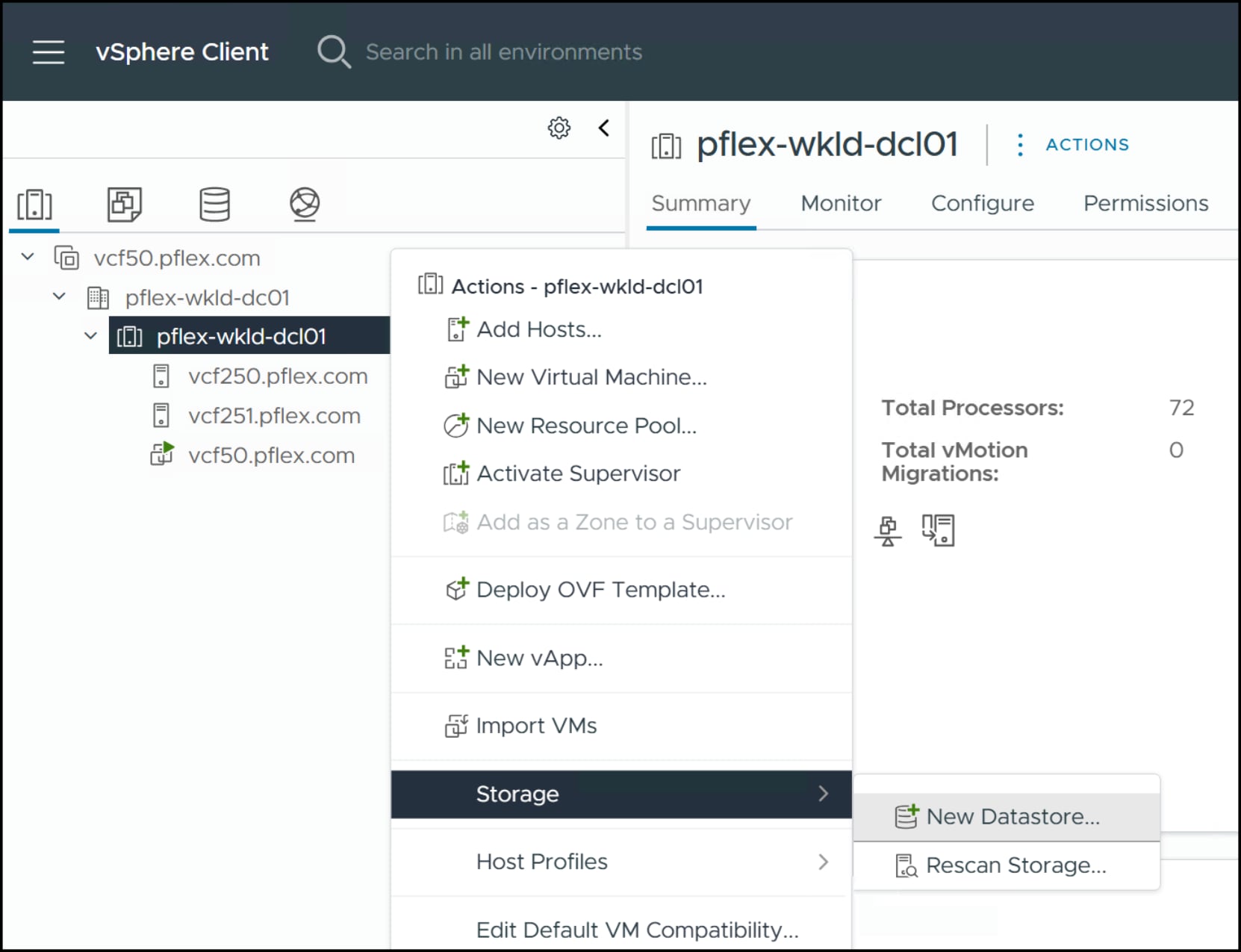
Task: Open the Permissions tab
Action: [x=1145, y=204]
